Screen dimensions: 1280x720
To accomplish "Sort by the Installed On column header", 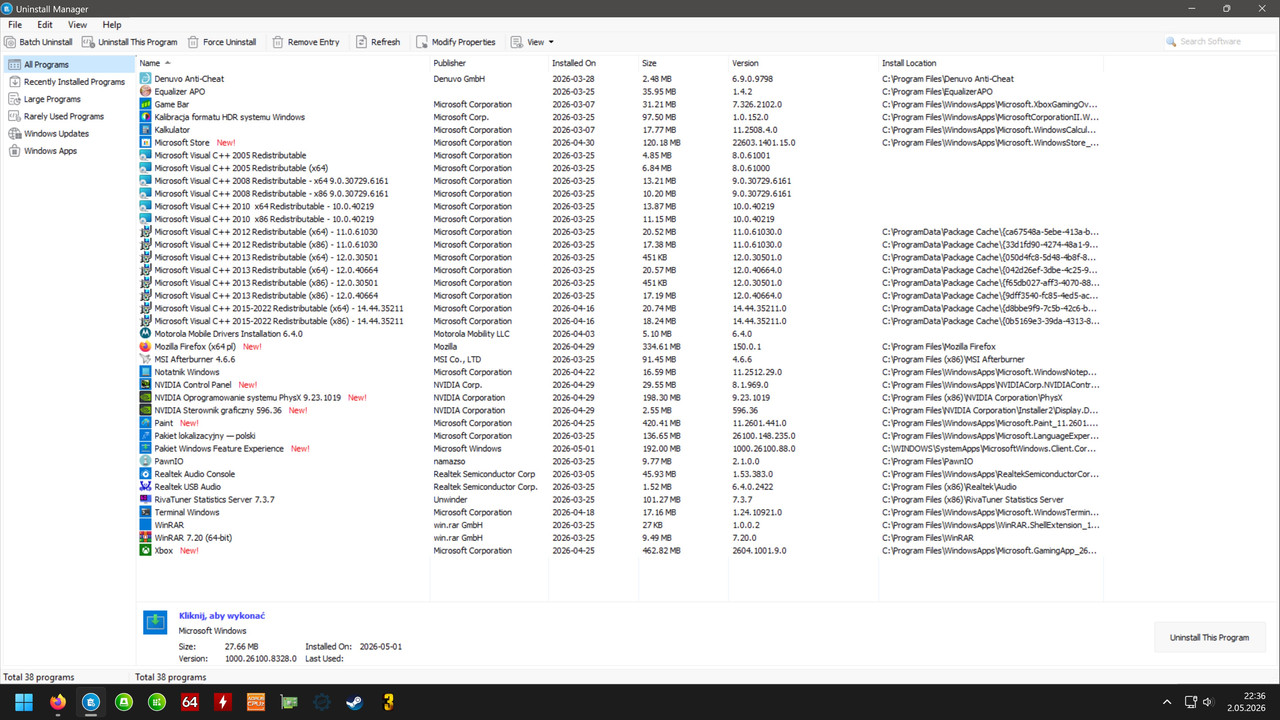I will coord(593,63).
